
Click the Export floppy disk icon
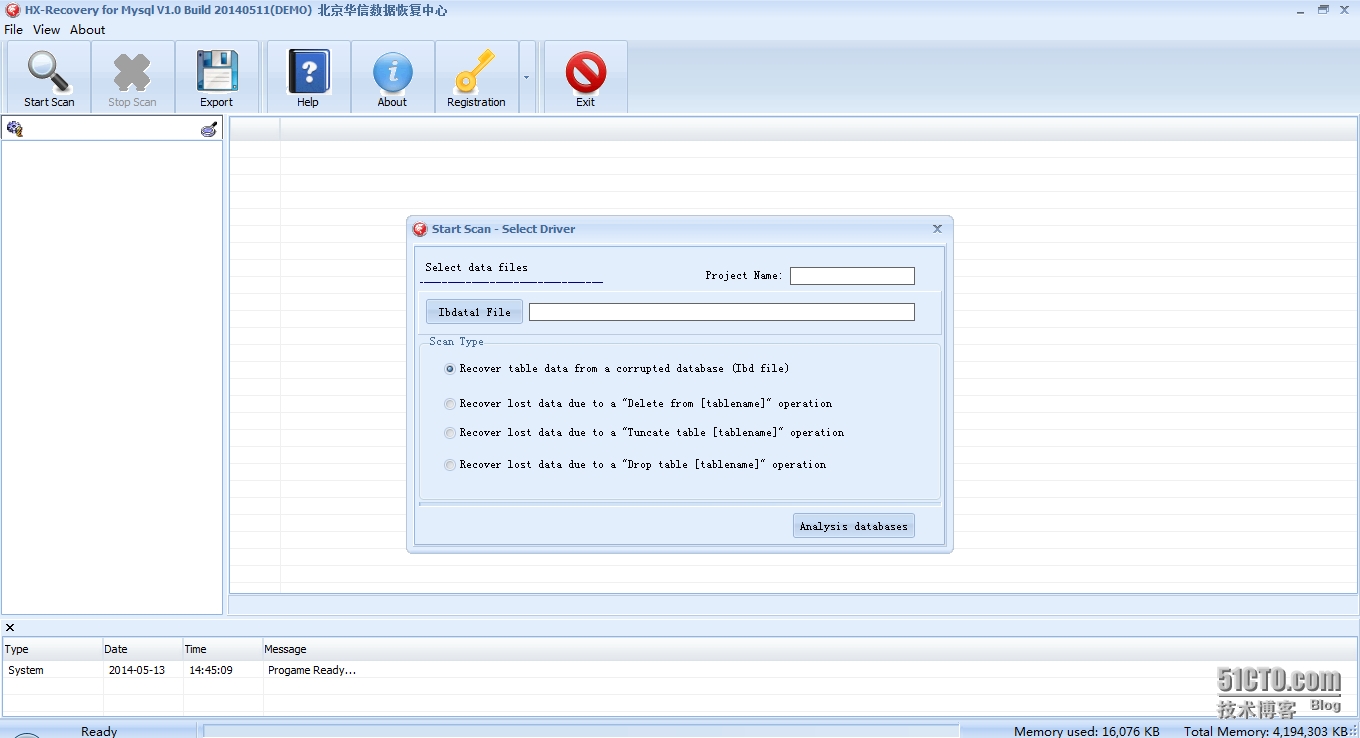coord(217,72)
